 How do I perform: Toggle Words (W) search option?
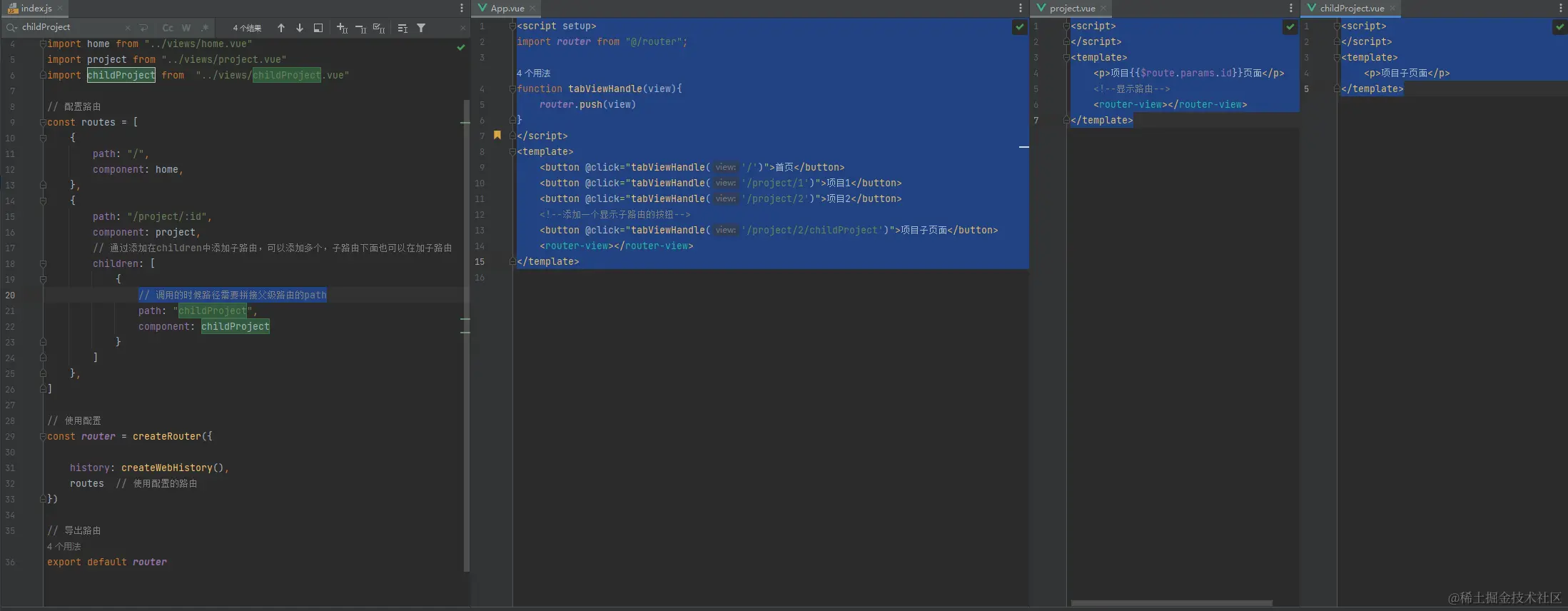click(186, 28)
